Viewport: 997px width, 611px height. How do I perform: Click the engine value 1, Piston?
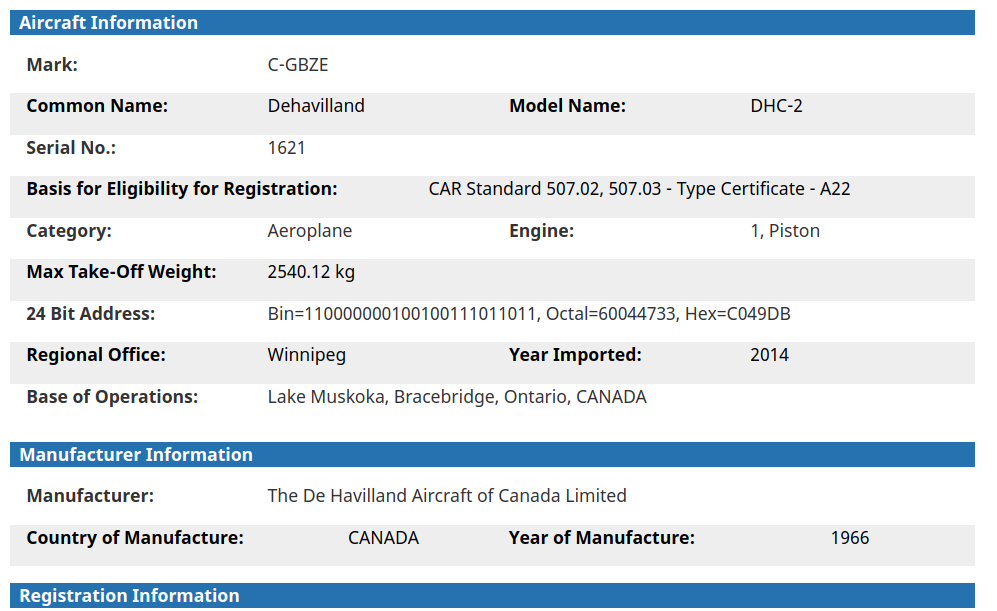785,231
